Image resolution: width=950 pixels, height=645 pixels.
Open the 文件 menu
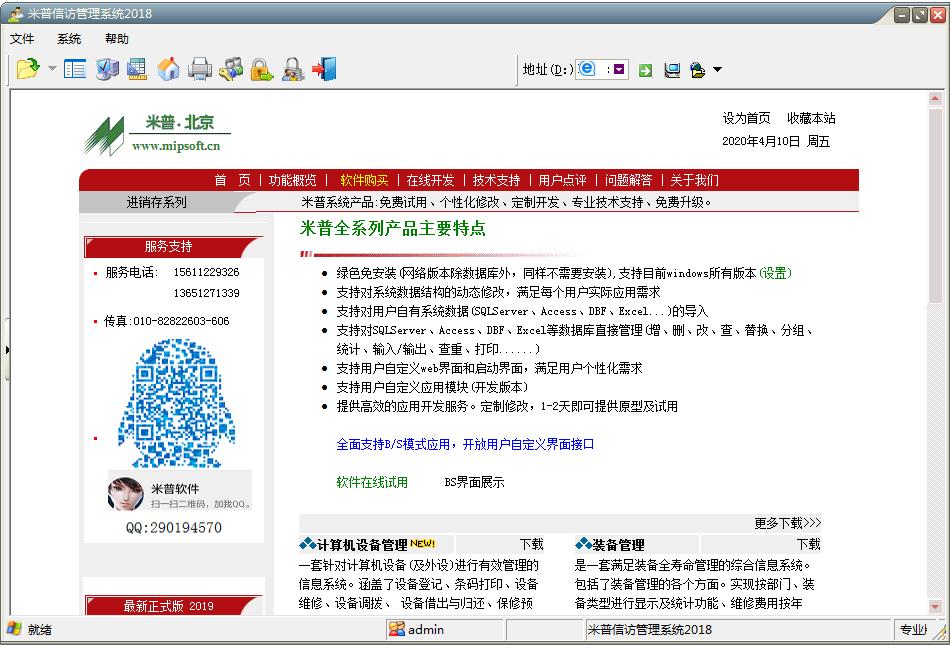[x=22, y=39]
